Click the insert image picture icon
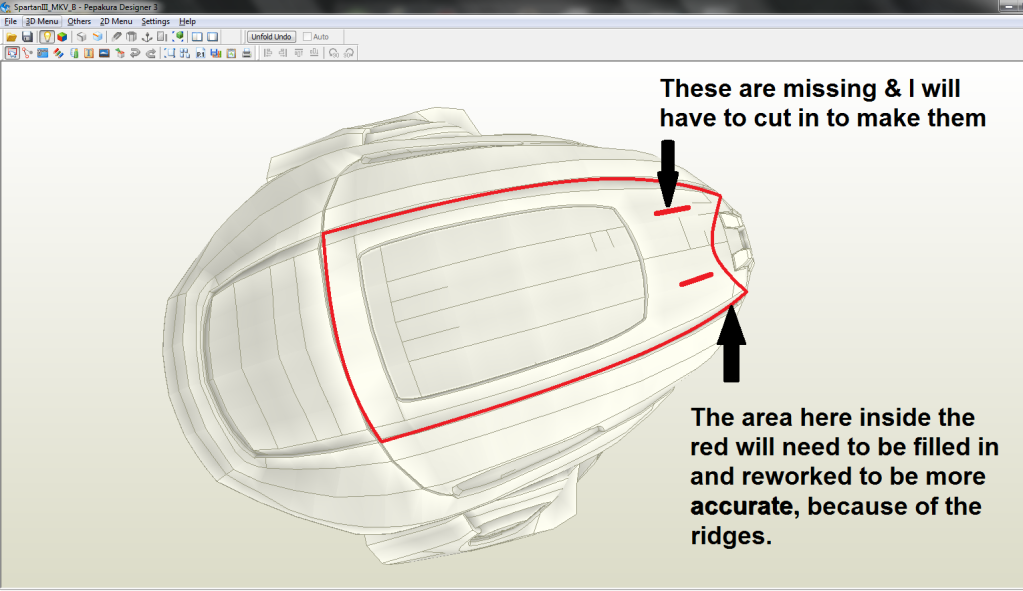 (104, 53)
